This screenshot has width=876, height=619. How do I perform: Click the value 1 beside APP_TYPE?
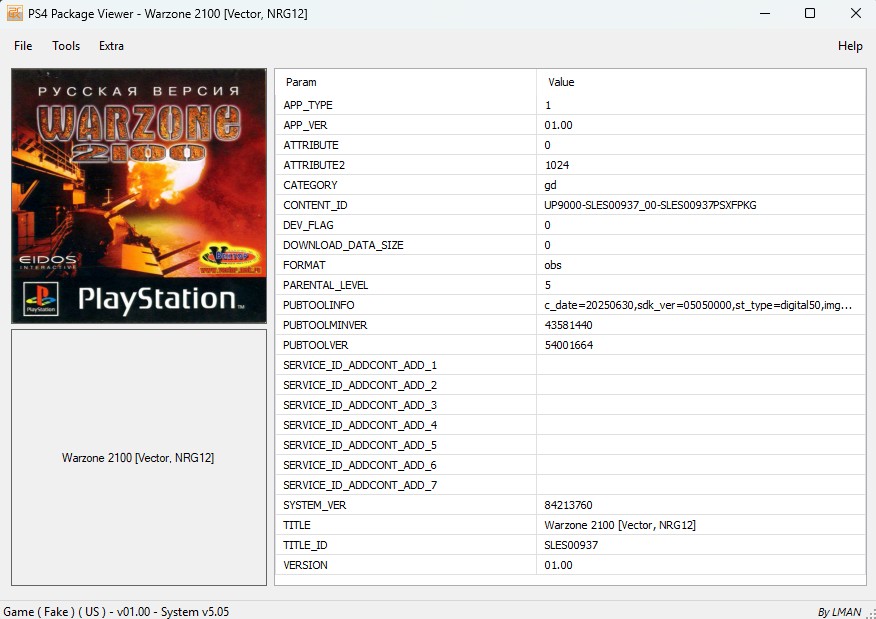[x=548, y=105]
